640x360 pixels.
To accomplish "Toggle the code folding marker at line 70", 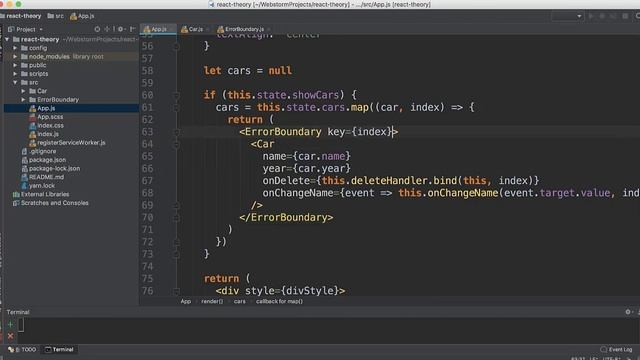I will pyautogui.click(x=176, y=218).
